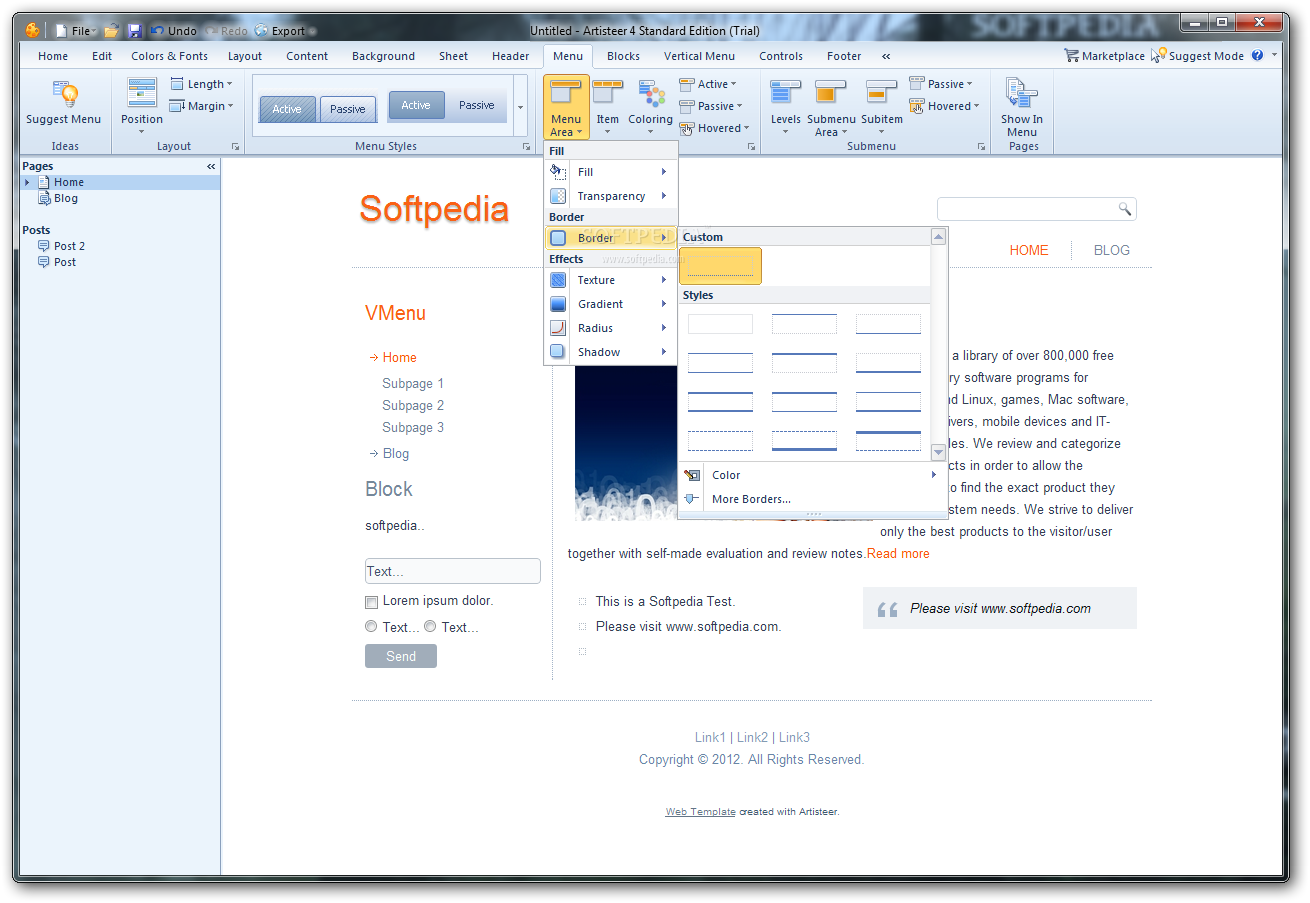
Task: Select the highlighted Custom border swatch
Action: 720,266
